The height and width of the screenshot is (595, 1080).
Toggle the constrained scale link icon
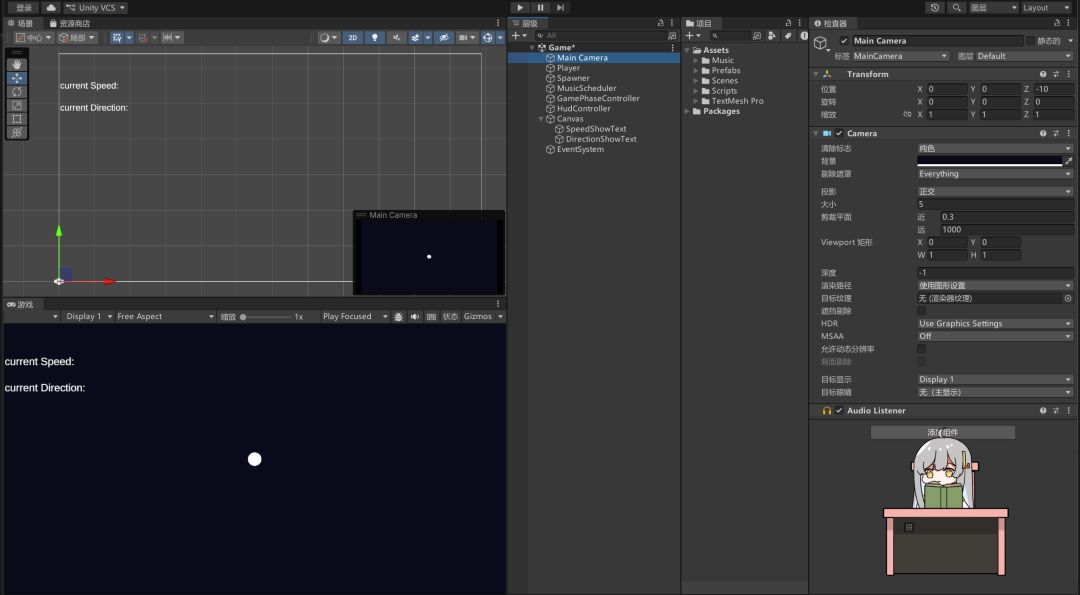click(x=906, y=114)
